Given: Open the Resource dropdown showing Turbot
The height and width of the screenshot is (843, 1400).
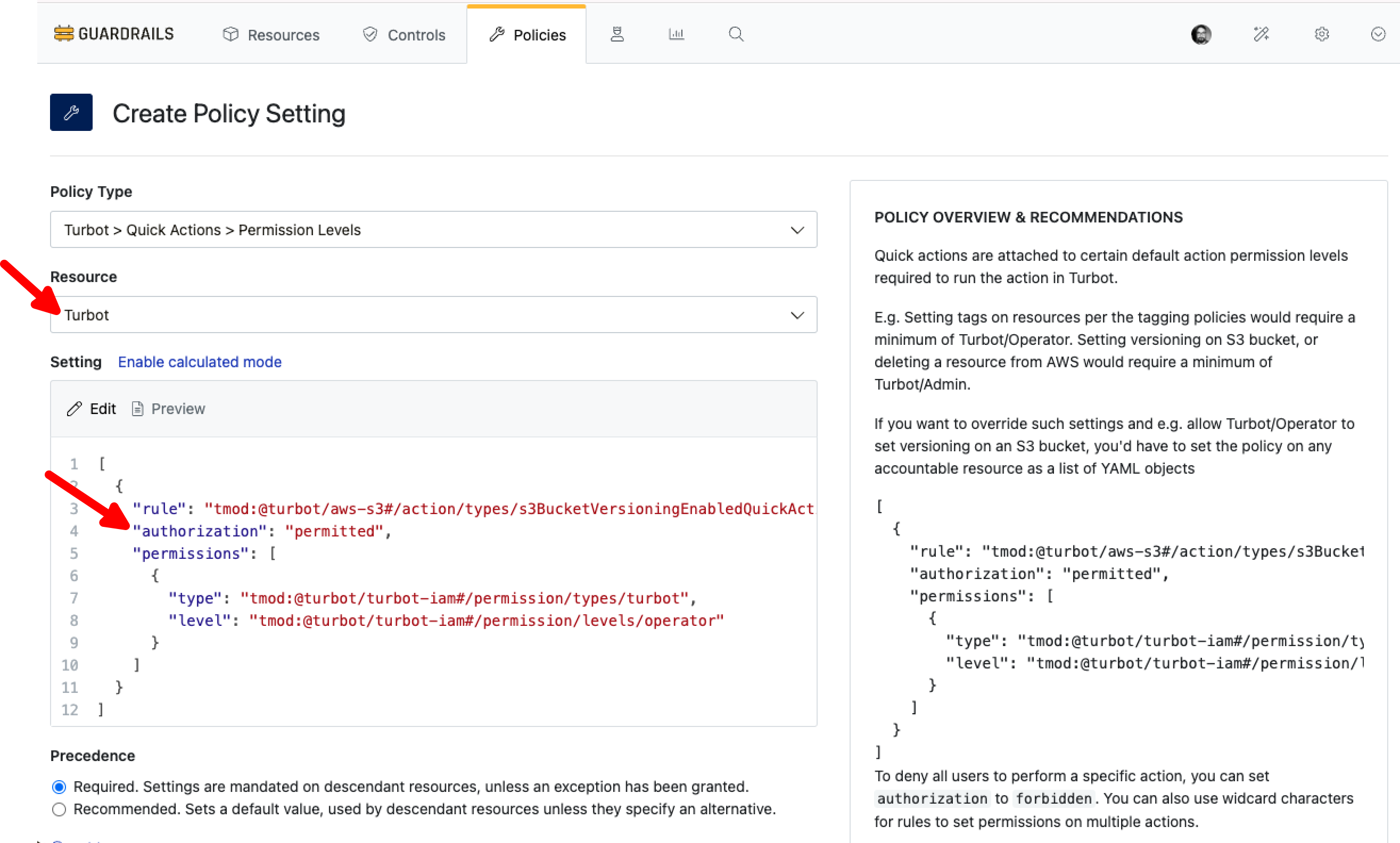Looking at the screenshot, I should click(433, 315).
